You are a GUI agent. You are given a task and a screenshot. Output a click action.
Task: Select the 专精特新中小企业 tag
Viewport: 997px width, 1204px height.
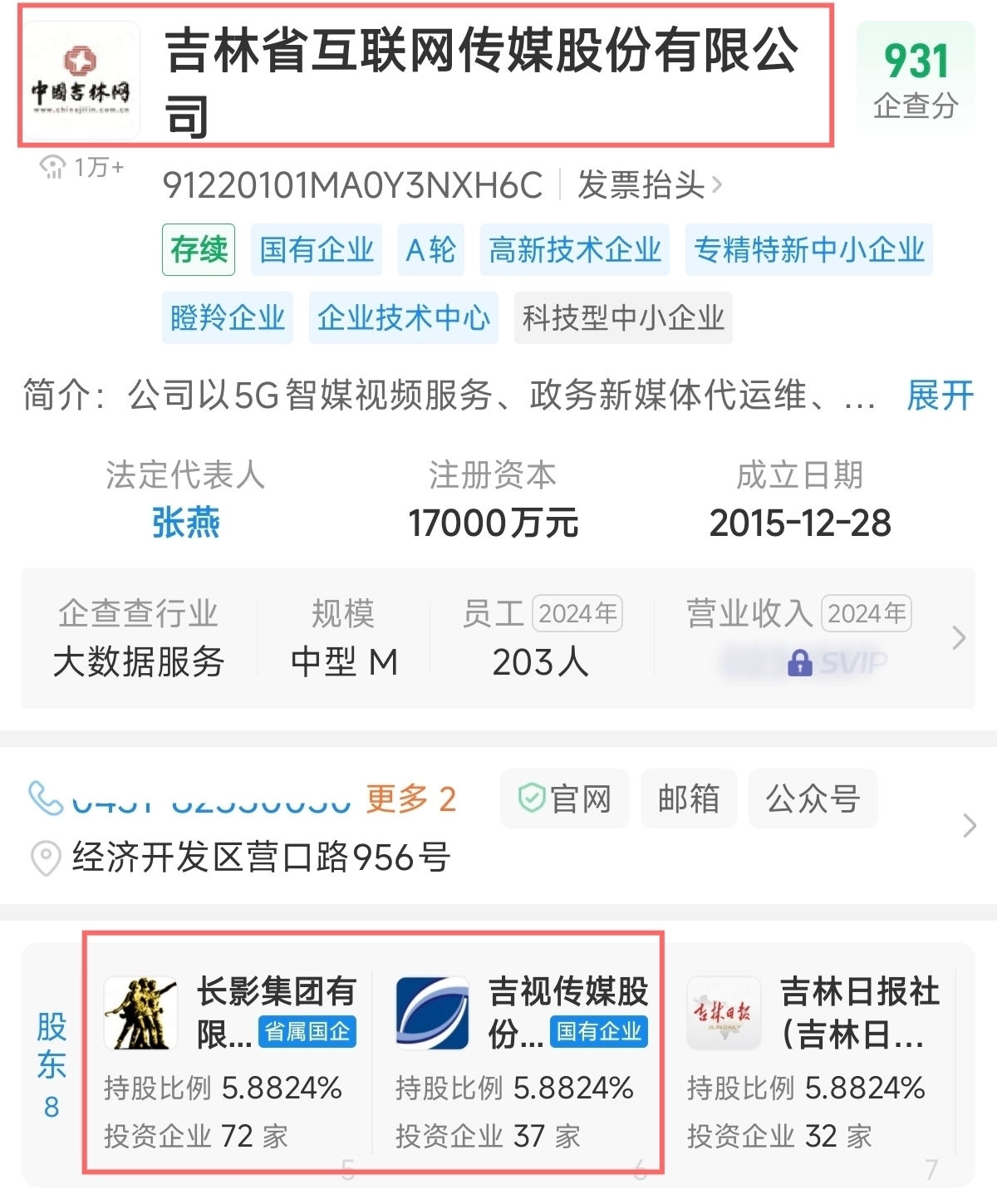(809, 249)
